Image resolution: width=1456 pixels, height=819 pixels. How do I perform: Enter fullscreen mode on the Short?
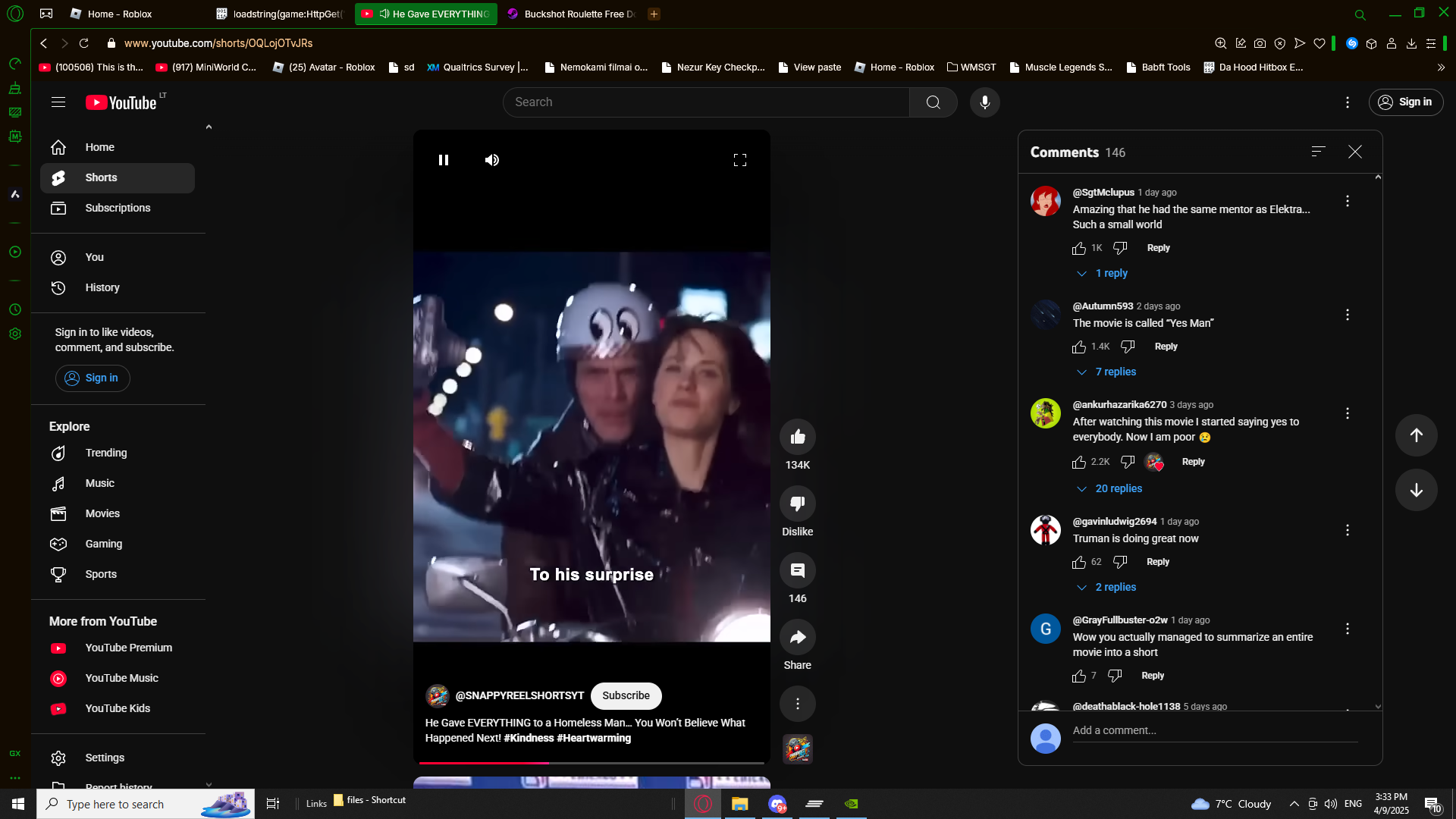pyautogui.click(x=740, y=160)
